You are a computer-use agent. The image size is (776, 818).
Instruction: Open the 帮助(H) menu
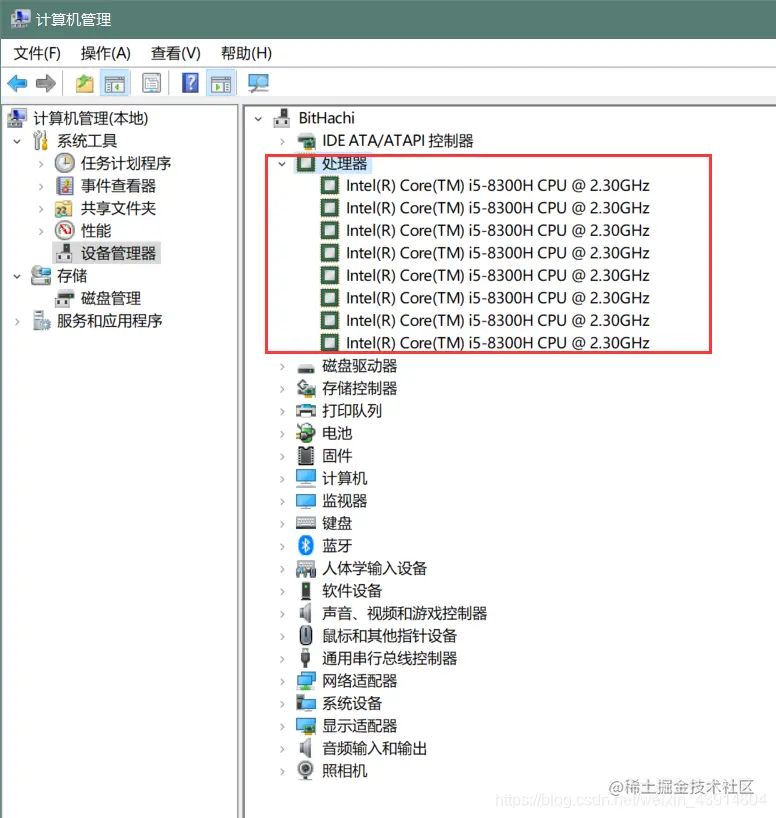(246, 53)
